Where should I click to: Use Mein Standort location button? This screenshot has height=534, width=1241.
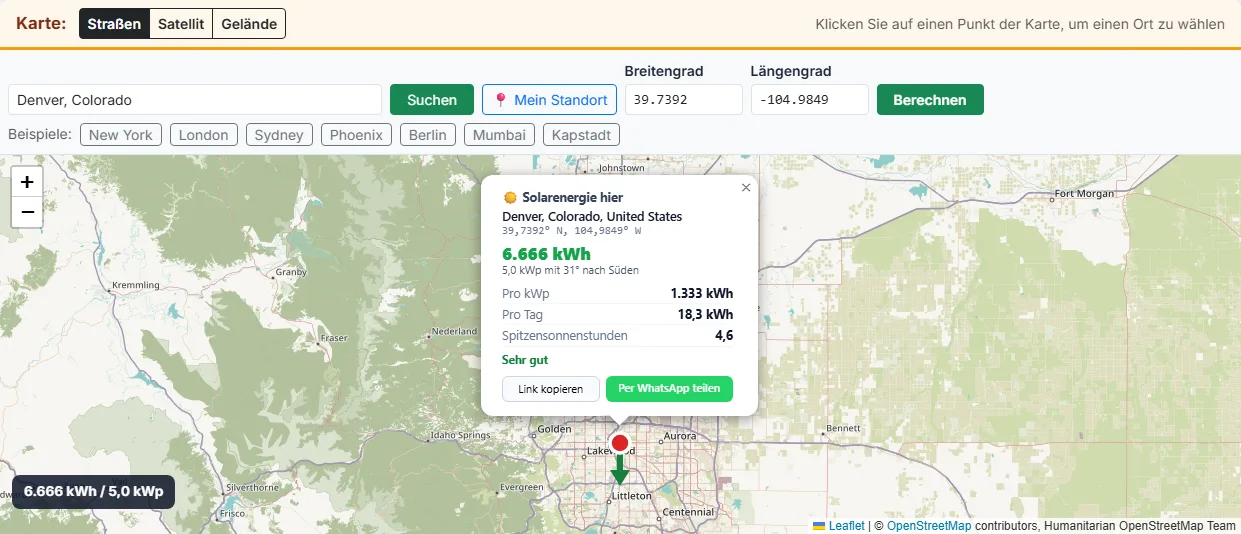(x=549, y=100)
